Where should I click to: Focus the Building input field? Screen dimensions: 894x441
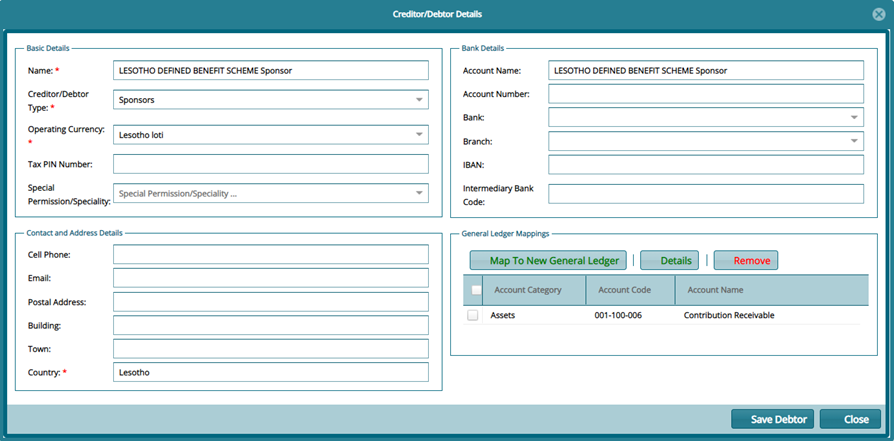(x=271, y=325)
